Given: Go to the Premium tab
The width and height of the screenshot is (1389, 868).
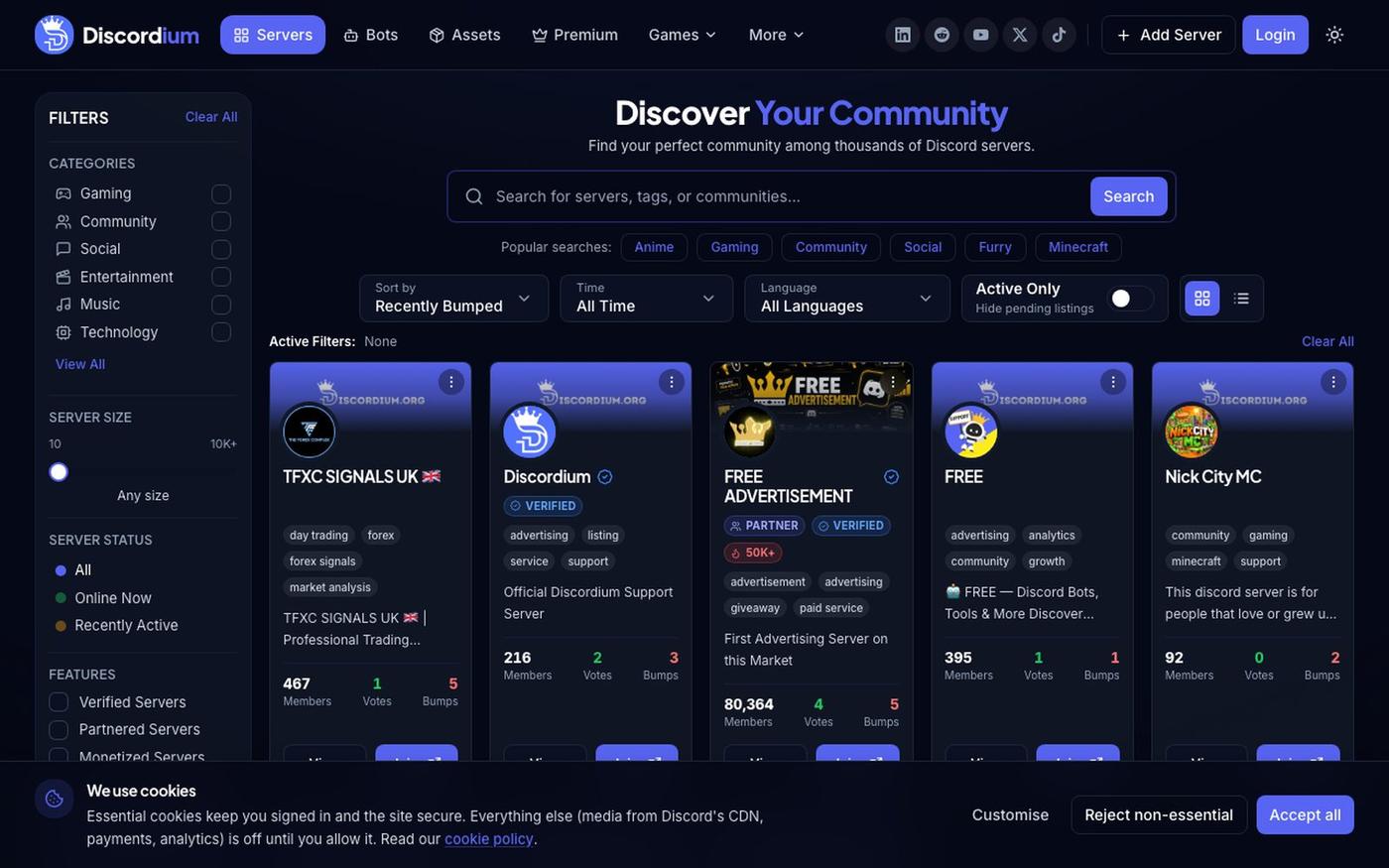Looking at the screenshot, I should tap(574, 35).
